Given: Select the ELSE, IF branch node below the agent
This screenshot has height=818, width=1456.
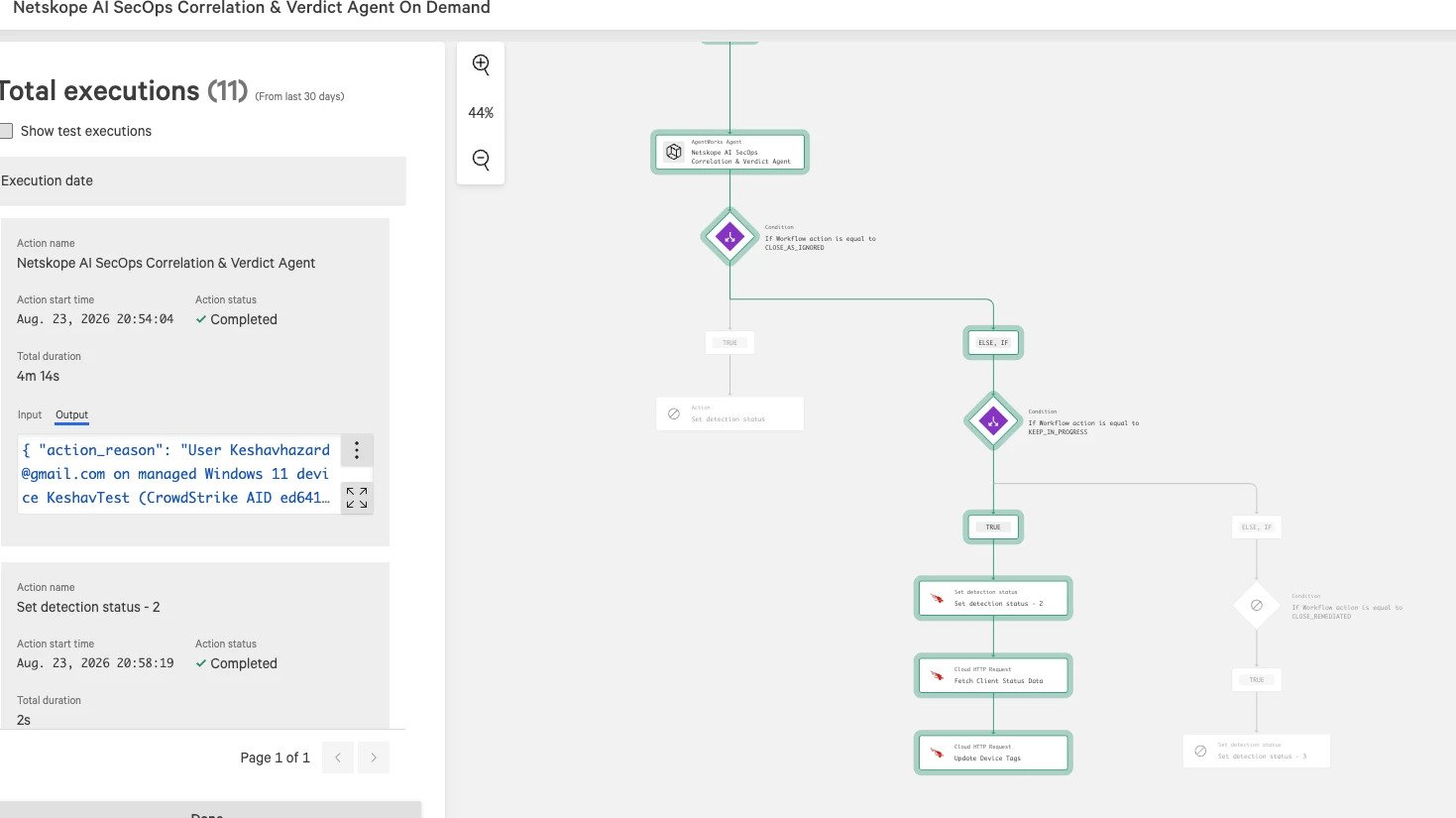Looking at the screenshot, I should pyautogui.click(x=993, y=343).
